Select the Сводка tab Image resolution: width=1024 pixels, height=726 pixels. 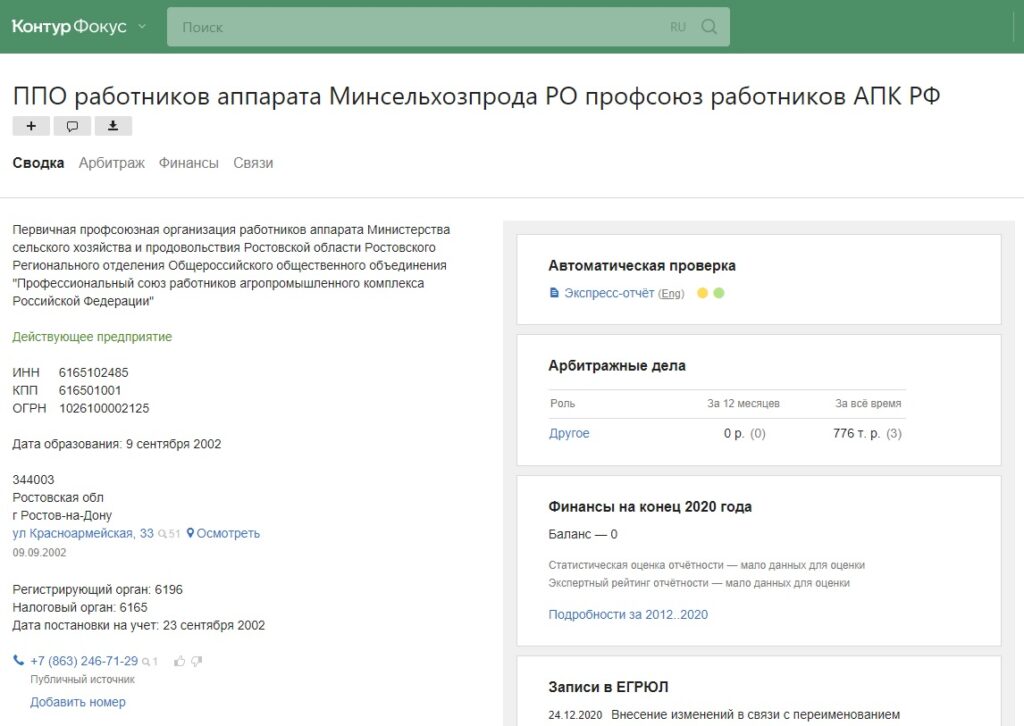click(38, 163)
